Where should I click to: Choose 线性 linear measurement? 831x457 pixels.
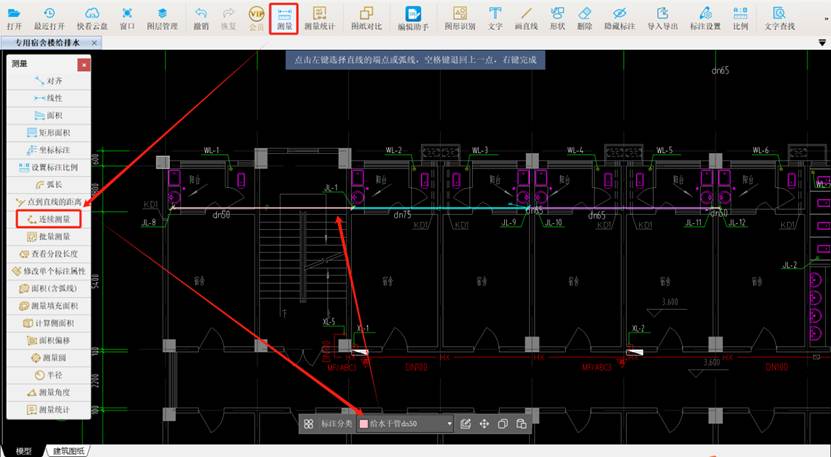point(49,98)
